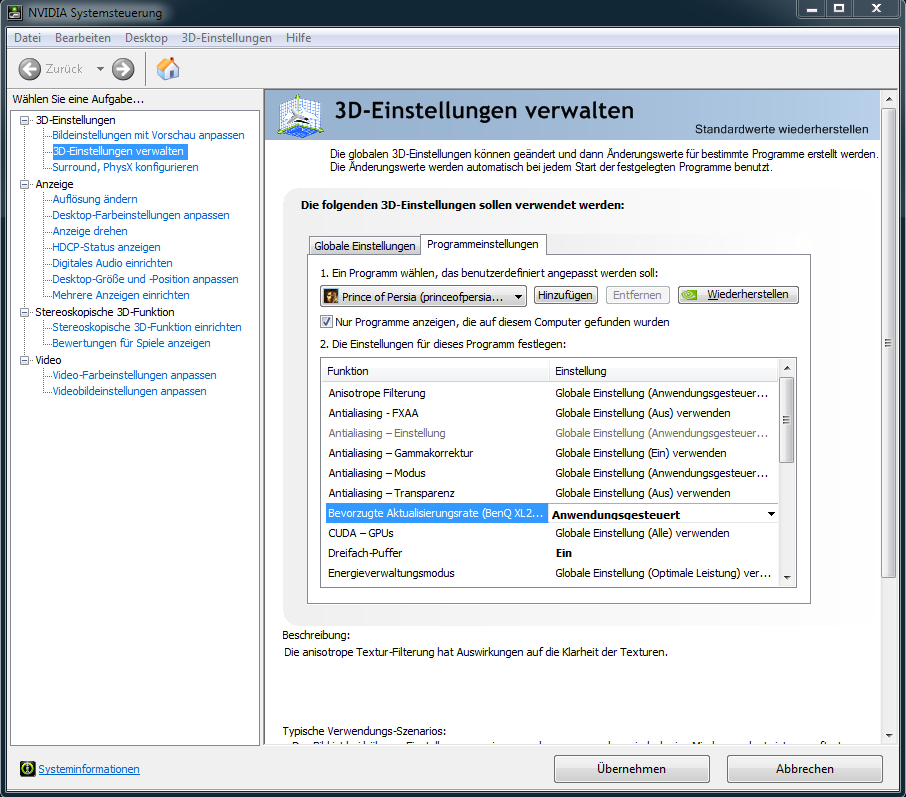Open Mehrere Anzeigen einrichten
This screenshot has width=906, height=797.
(x=121, y=295)
